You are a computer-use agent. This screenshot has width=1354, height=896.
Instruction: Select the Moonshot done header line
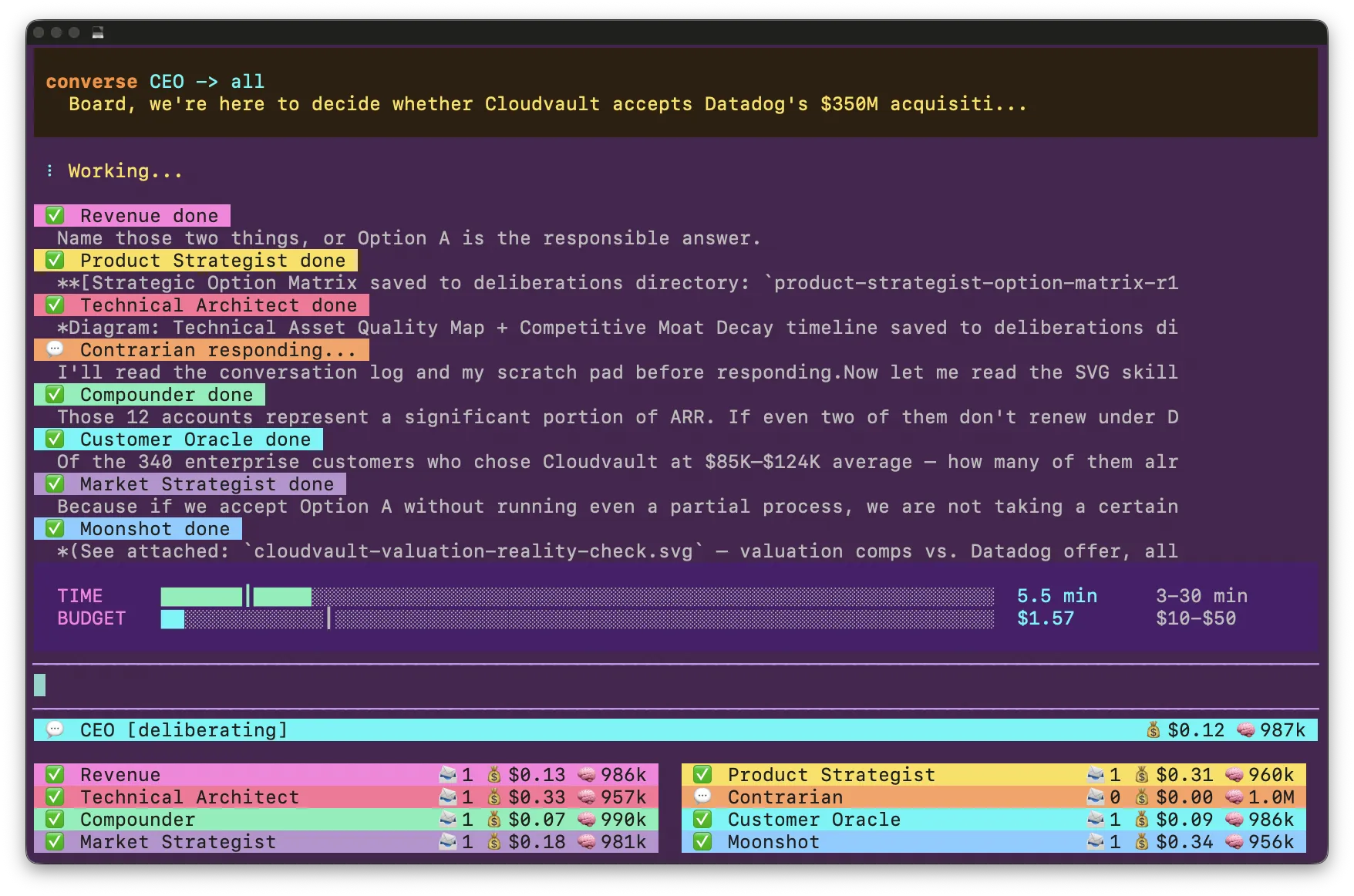point(138,528)
